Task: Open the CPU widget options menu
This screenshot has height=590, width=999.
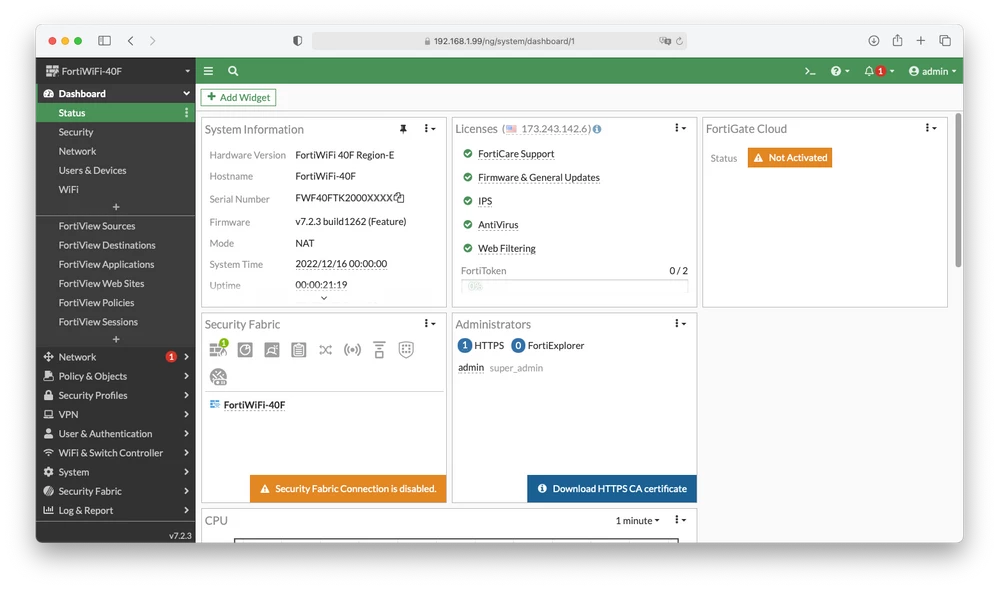Action: tap(680, 520)
